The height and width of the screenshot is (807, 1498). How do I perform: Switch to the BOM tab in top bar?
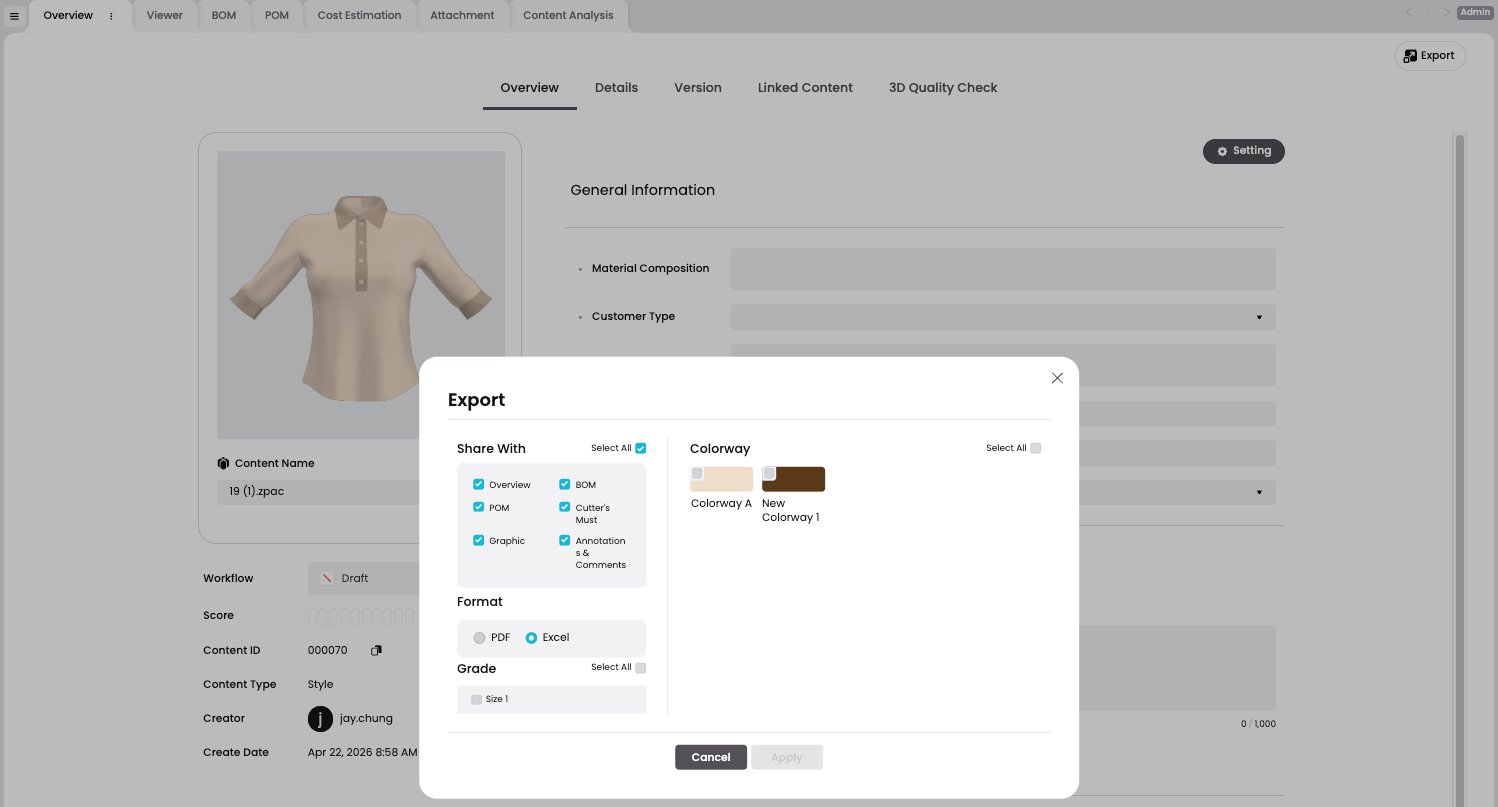click(224, 16)
